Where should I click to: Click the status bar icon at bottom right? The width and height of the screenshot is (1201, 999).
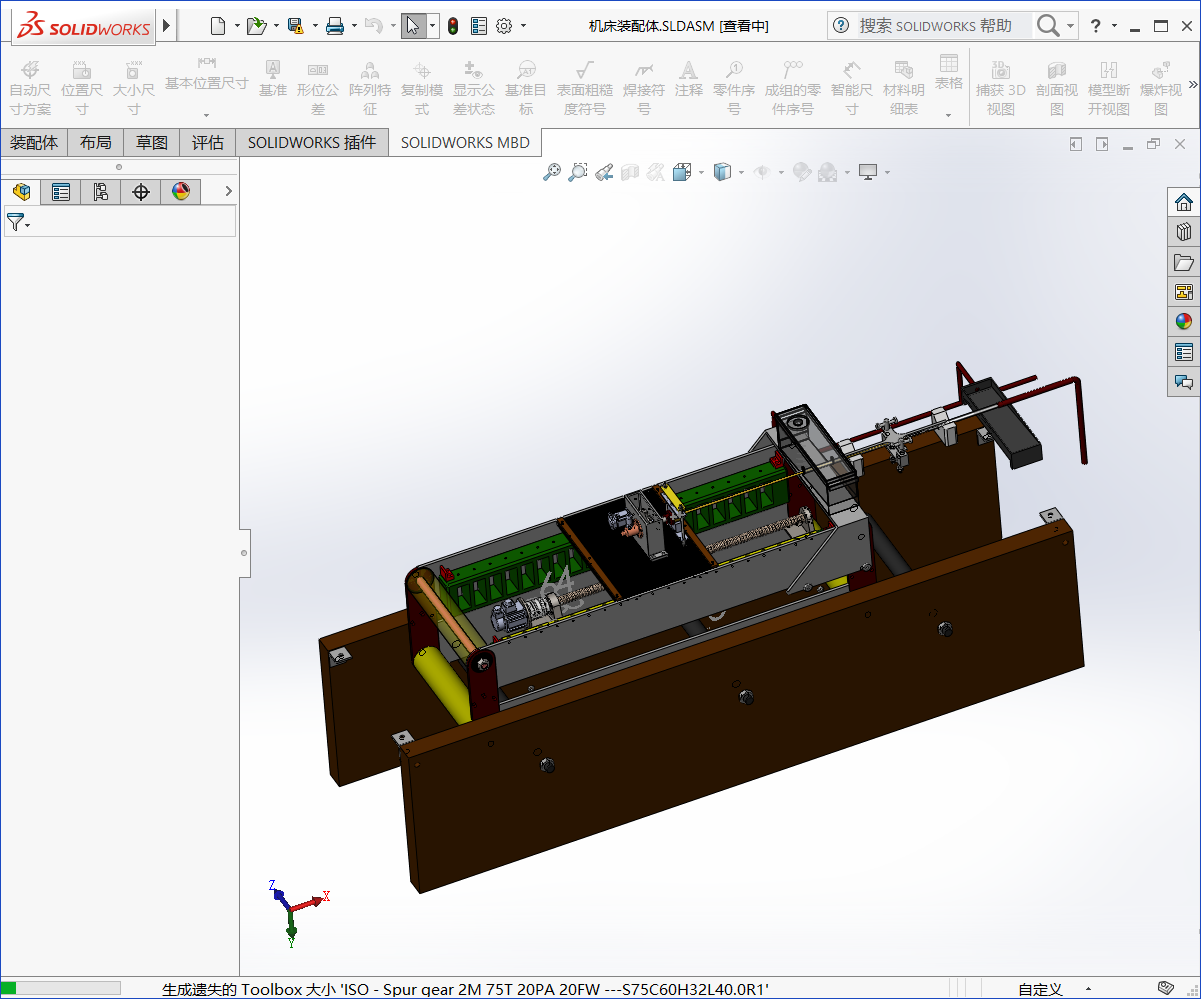tap(1165, 988)
